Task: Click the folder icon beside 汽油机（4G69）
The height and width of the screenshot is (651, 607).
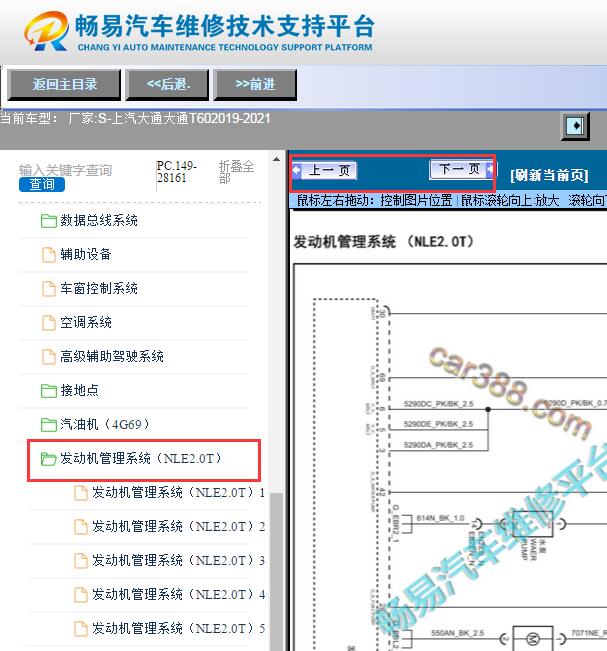Action: click(x=49, y=425)
